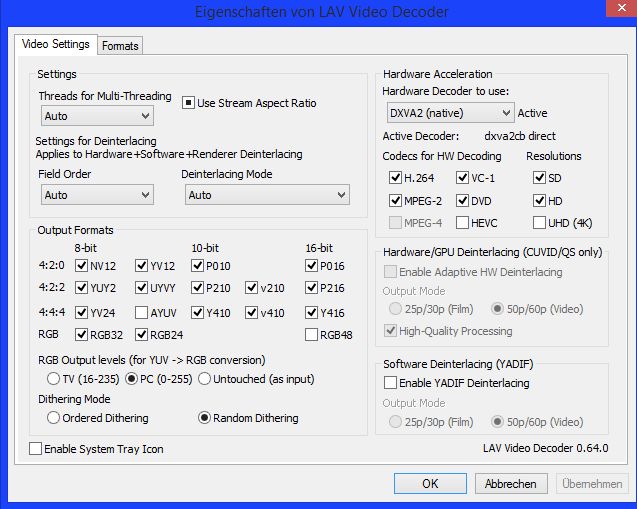Select Untouched (as input) output level
Screen dimensions: 637x509
click(204, 379)
